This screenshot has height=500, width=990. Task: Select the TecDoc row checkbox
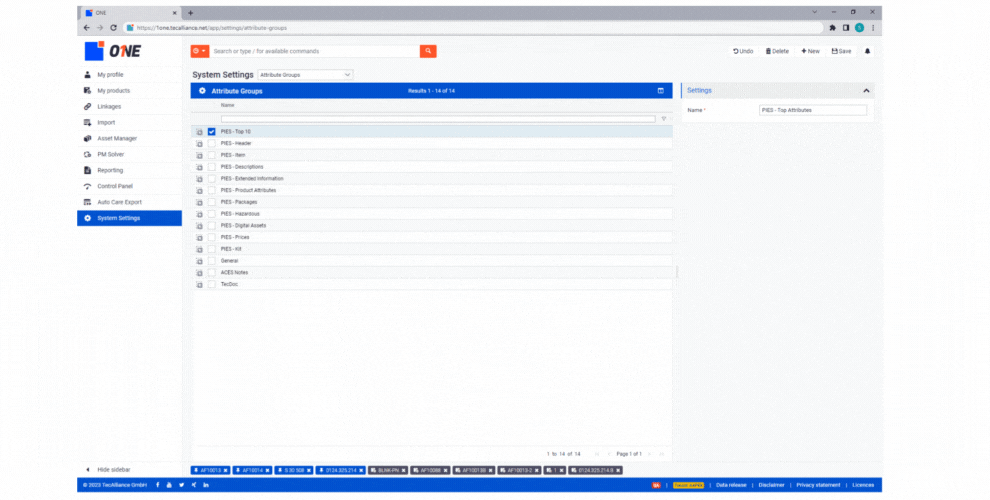click(x=212, y=284)
